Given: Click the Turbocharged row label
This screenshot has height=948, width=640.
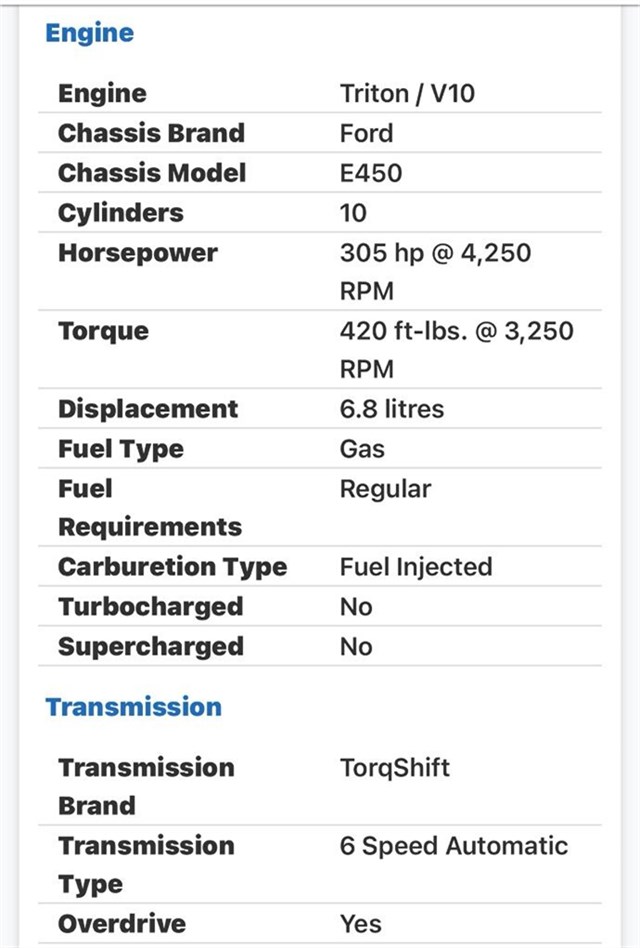Looking at the screenshot, I should click(x=150, y=607).
